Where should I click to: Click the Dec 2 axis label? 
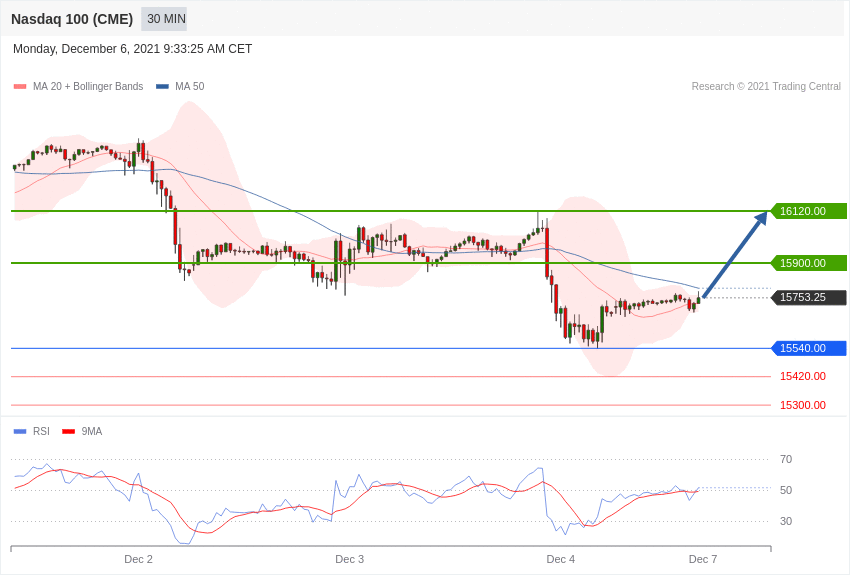pyautogui.click(x=138, y=559)
